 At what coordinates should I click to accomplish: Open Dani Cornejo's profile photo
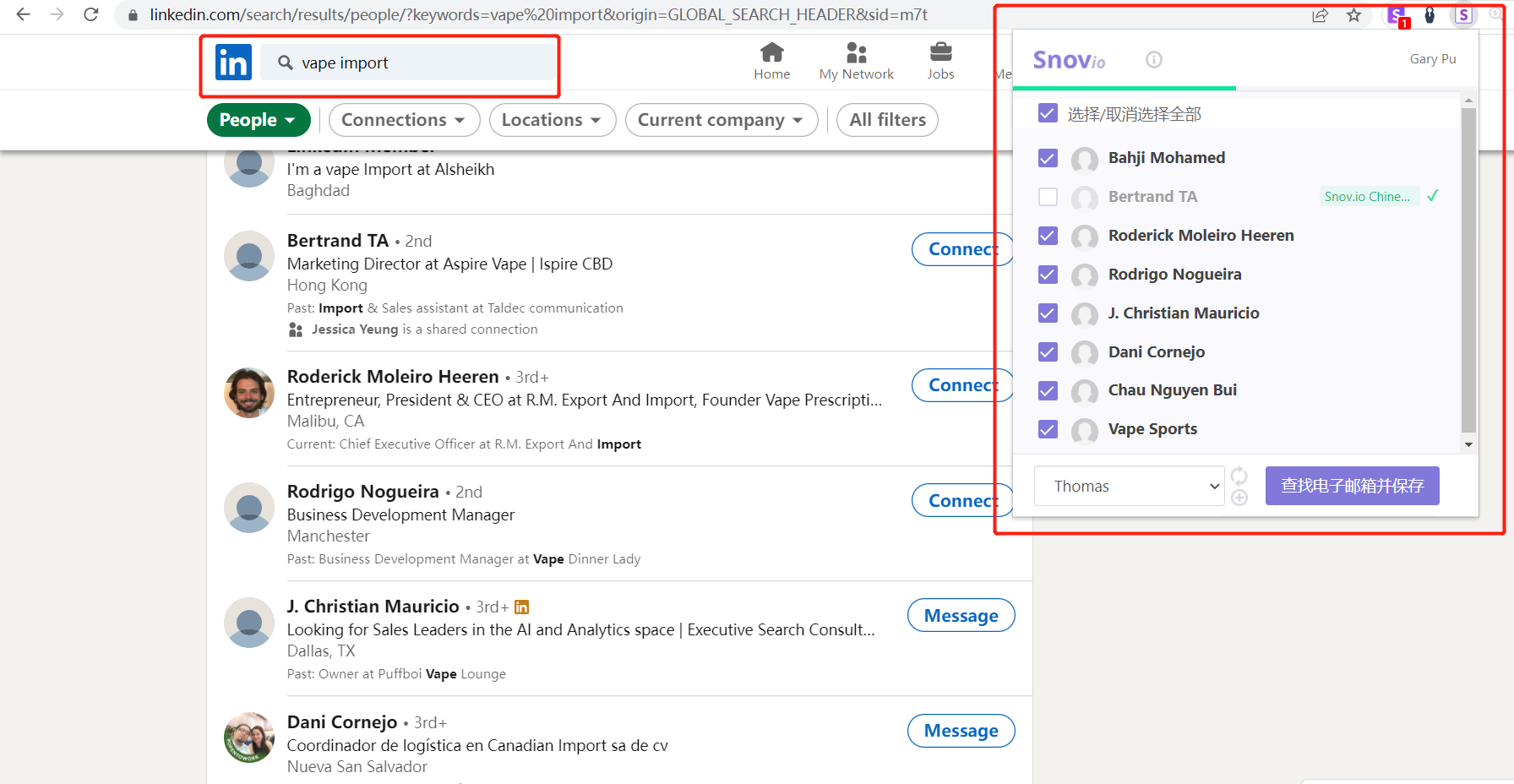point(249,738)
